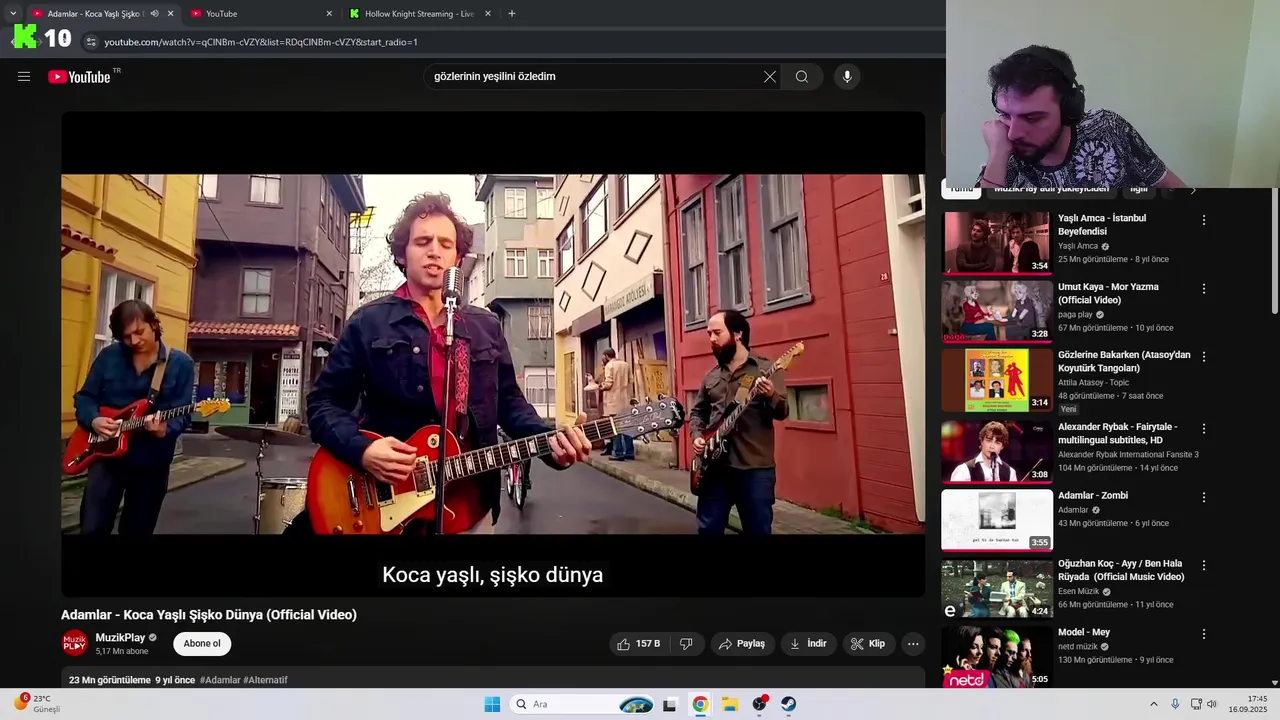The height and width of the screenshot is (720, 1280).
Task: Start voice search with microphone icon
Action: pyautogui.click(x=847, y=77)
